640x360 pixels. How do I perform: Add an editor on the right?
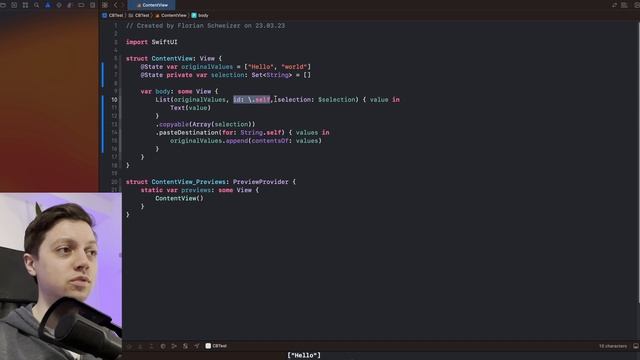[x=636, y=5]
